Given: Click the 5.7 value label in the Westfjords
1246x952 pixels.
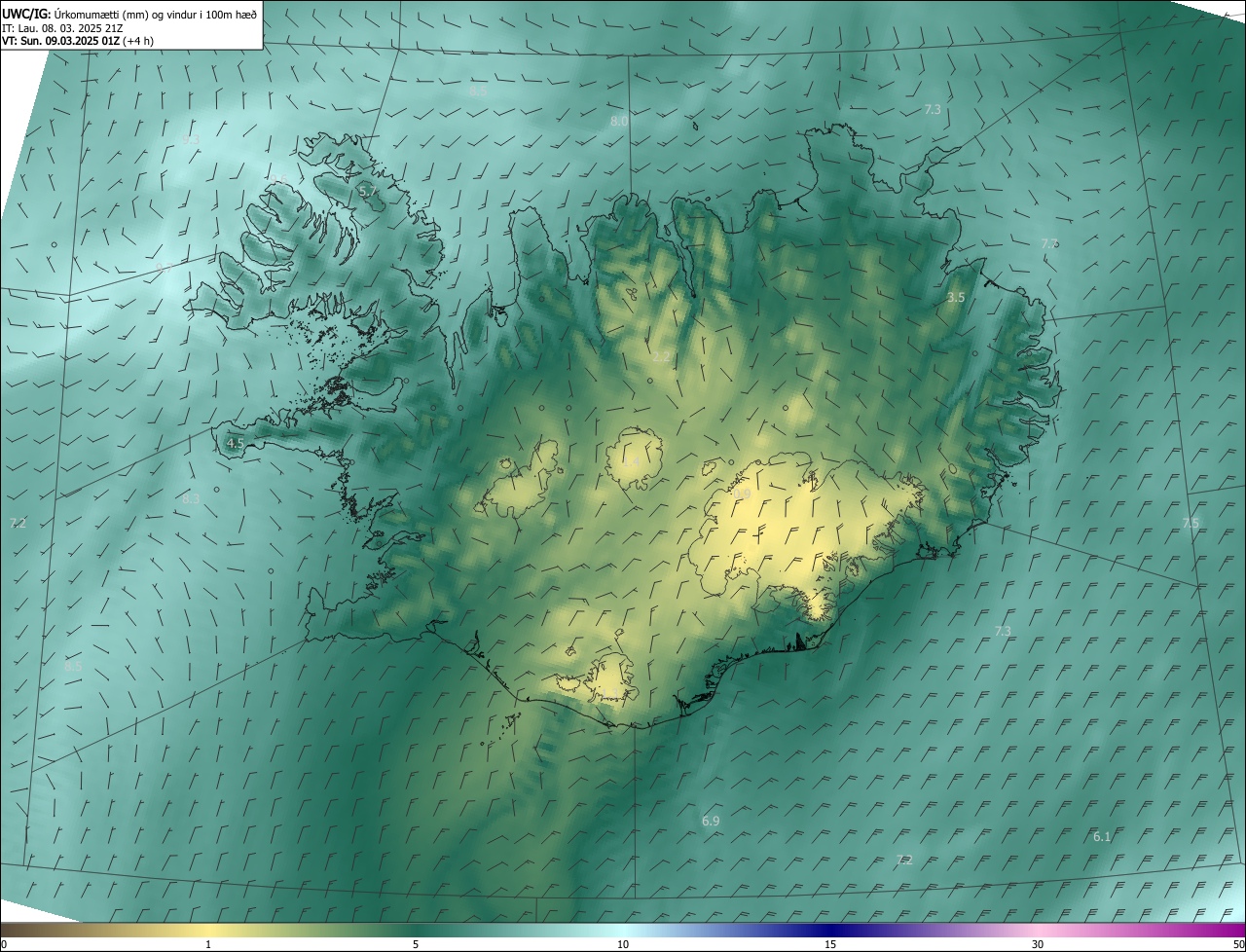Looking at the screenshot, I should [x=368, y=192].
